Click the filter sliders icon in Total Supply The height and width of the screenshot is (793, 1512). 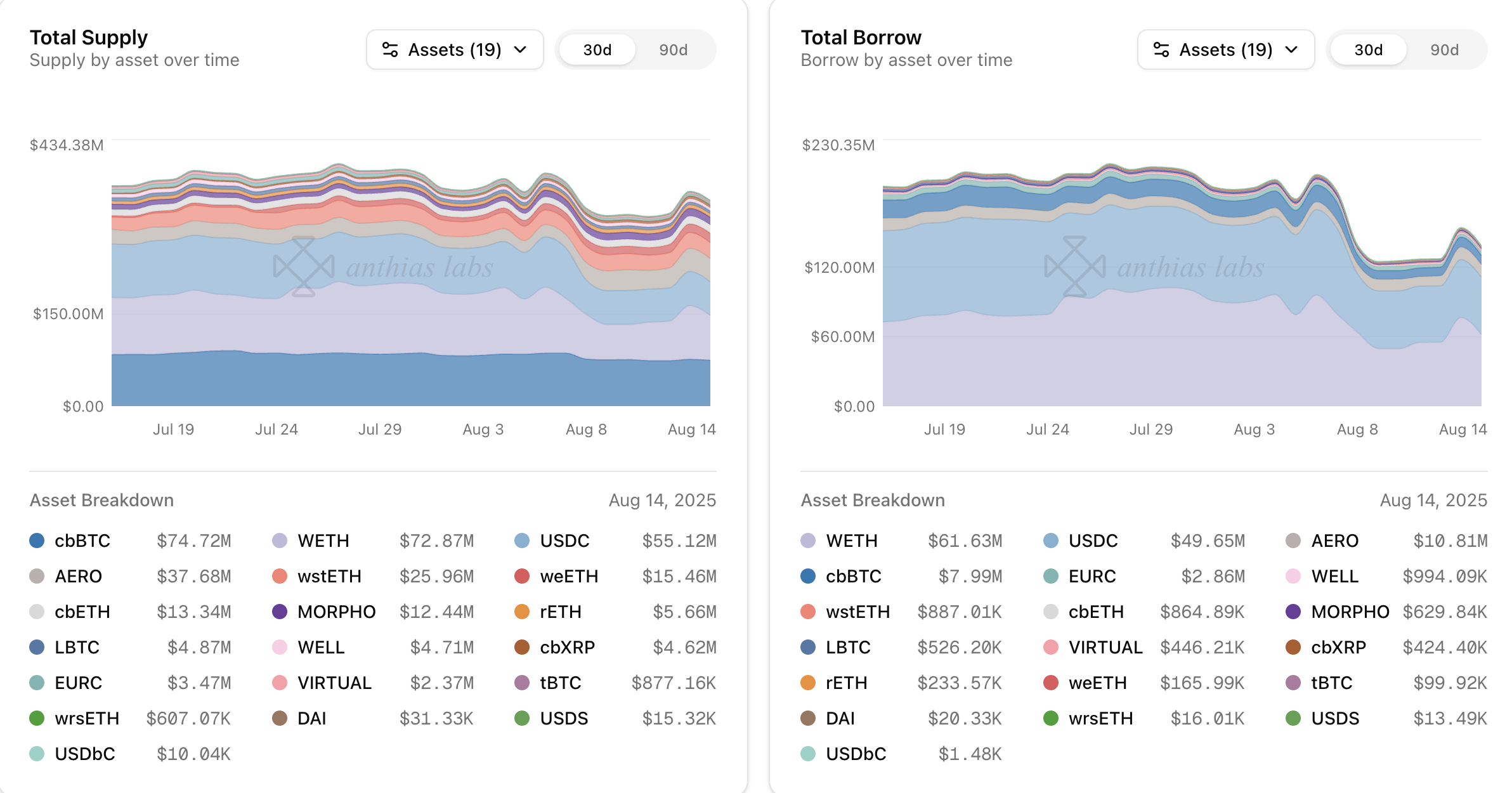click(390, 49)
